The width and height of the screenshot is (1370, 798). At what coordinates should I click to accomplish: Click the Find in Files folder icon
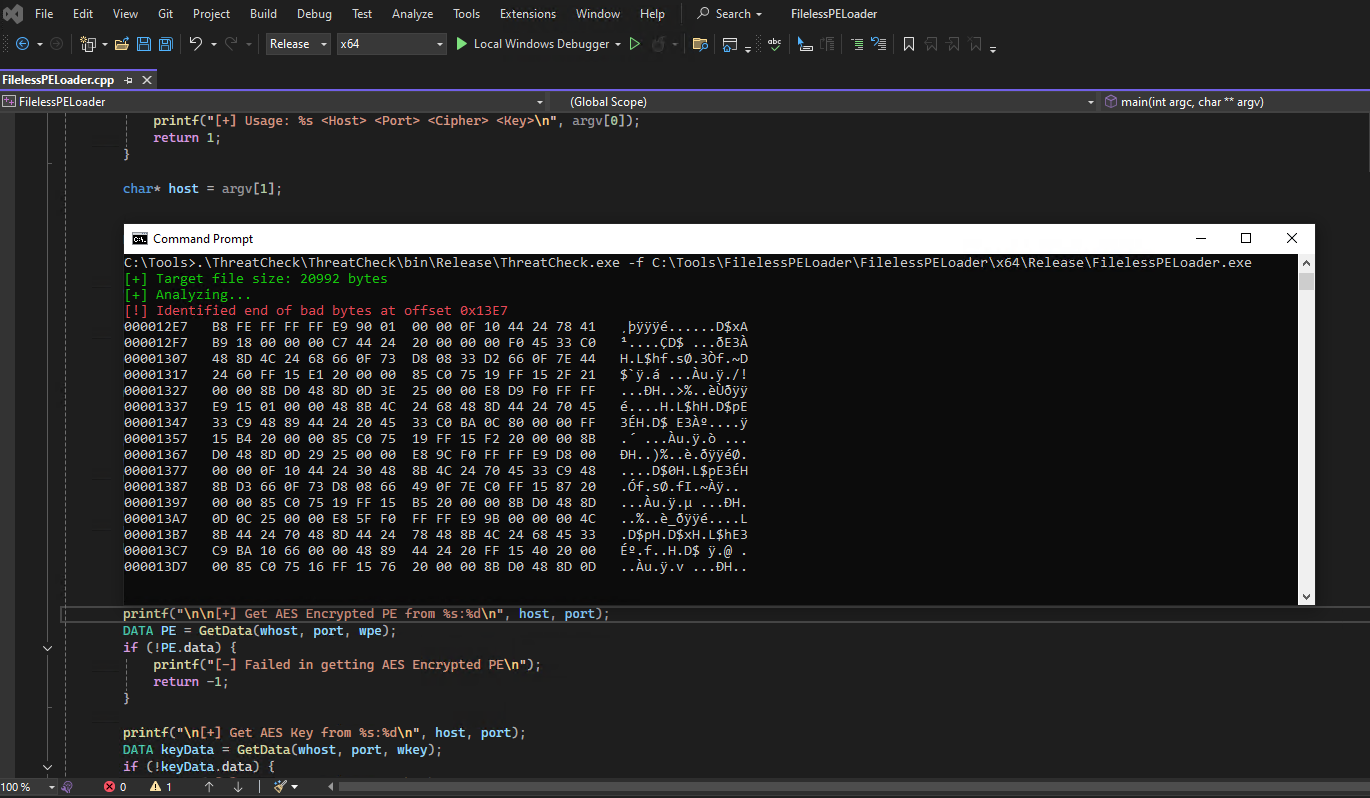(700, 44)
